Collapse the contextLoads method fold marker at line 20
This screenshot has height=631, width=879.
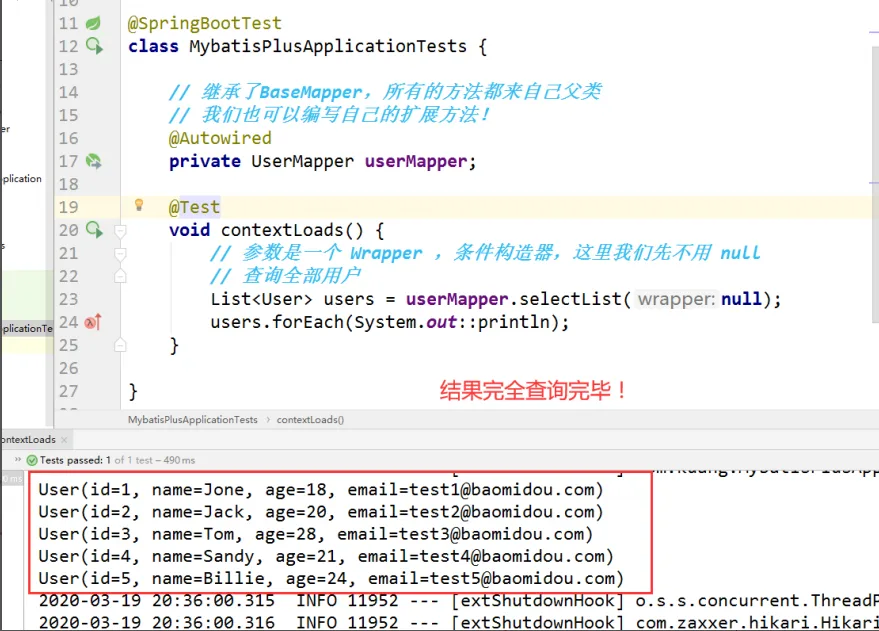(120, 230)
